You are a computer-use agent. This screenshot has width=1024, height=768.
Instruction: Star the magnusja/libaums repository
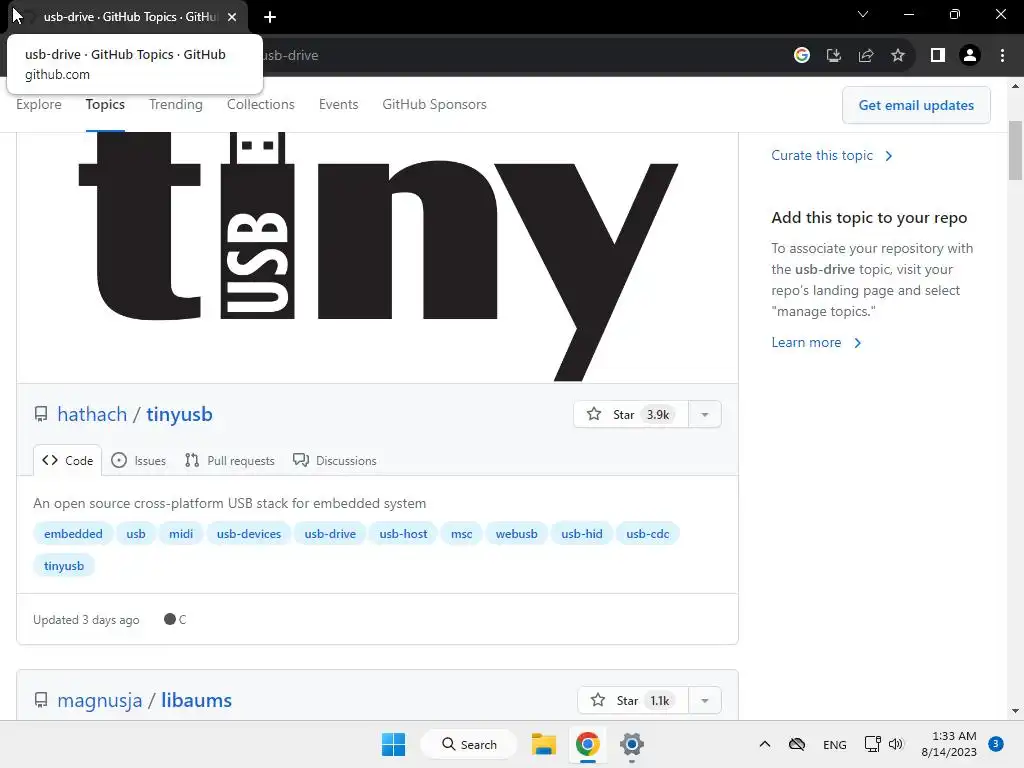(633, 701)
